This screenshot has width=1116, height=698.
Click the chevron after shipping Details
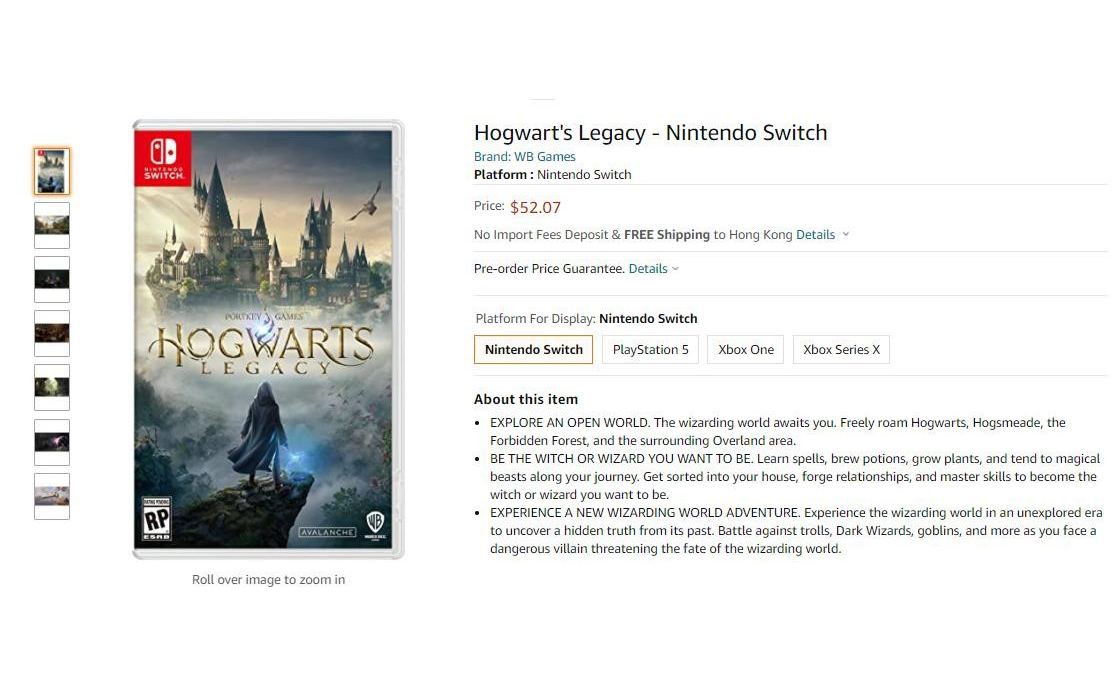click(846, 235)
